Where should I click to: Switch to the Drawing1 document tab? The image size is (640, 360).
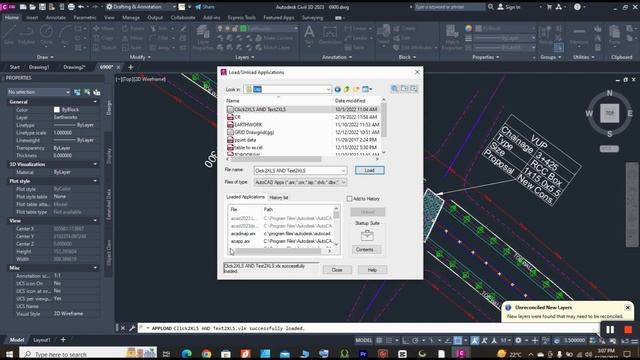point(39,67)
